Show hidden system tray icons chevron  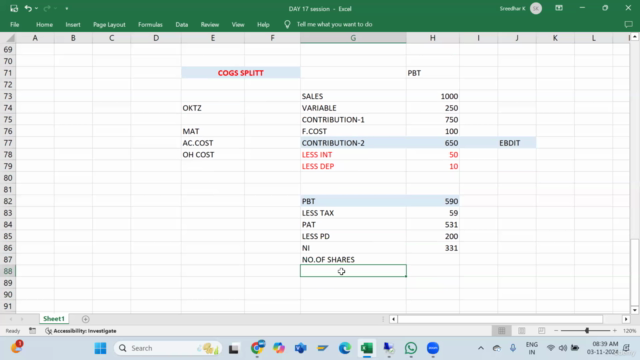[x=481, y=348]
